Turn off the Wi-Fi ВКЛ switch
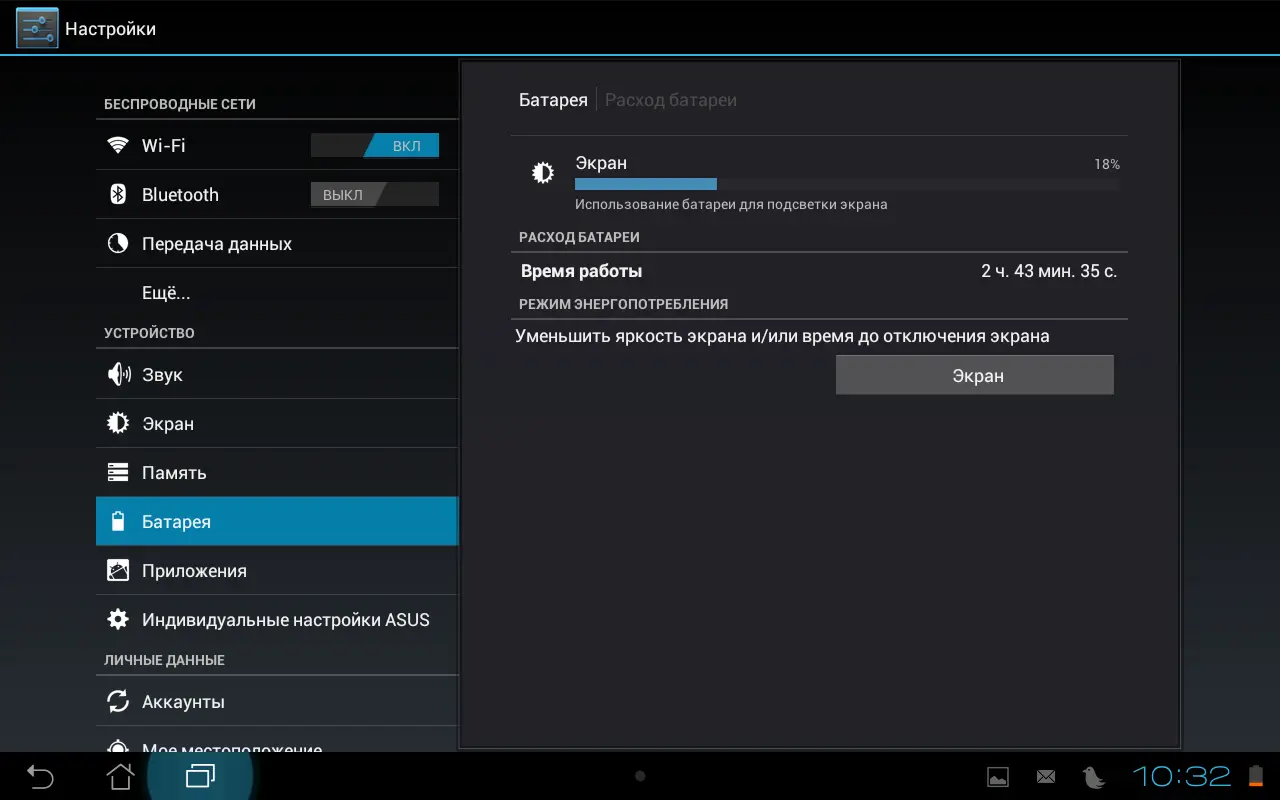The height and width of the screenshot is (800, 1280). [x=375, y=146]
